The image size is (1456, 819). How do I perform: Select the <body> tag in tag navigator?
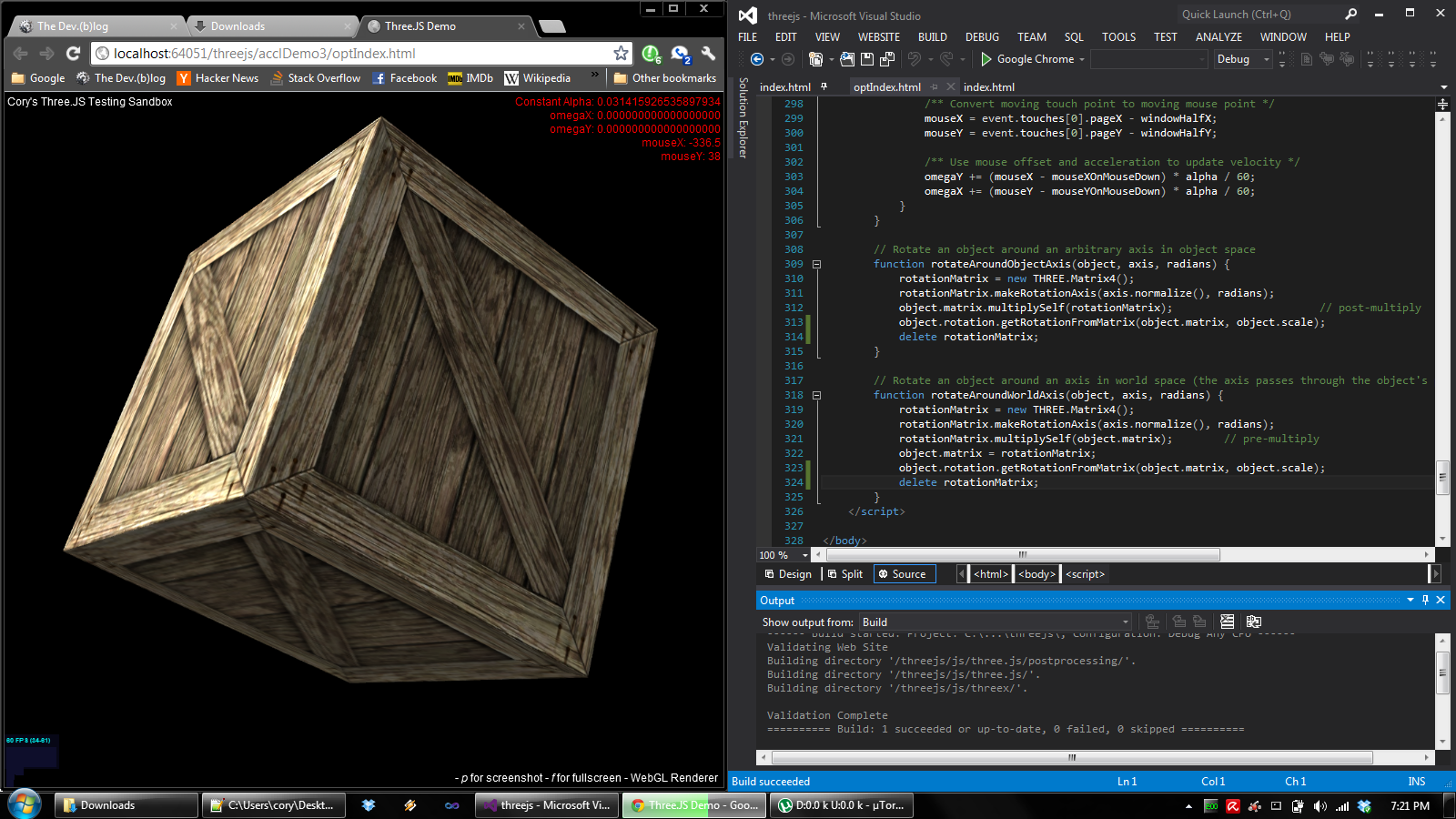(x=1037, y=574)
